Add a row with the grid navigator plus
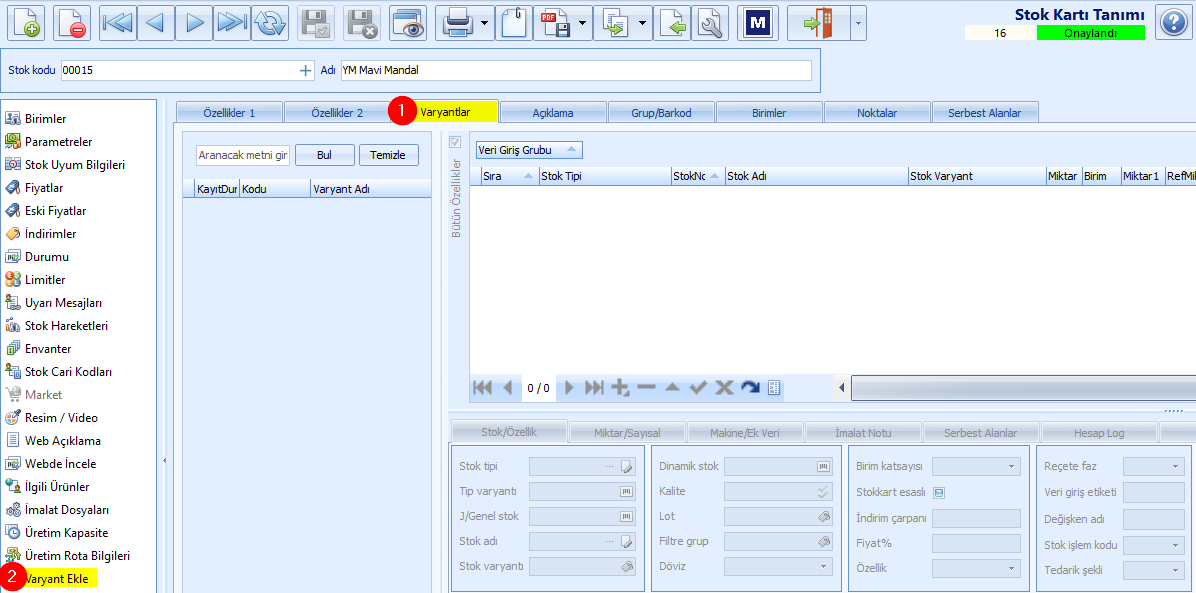Image resolution: width=1196 pixels, height=593 pixels. (620, 388)
